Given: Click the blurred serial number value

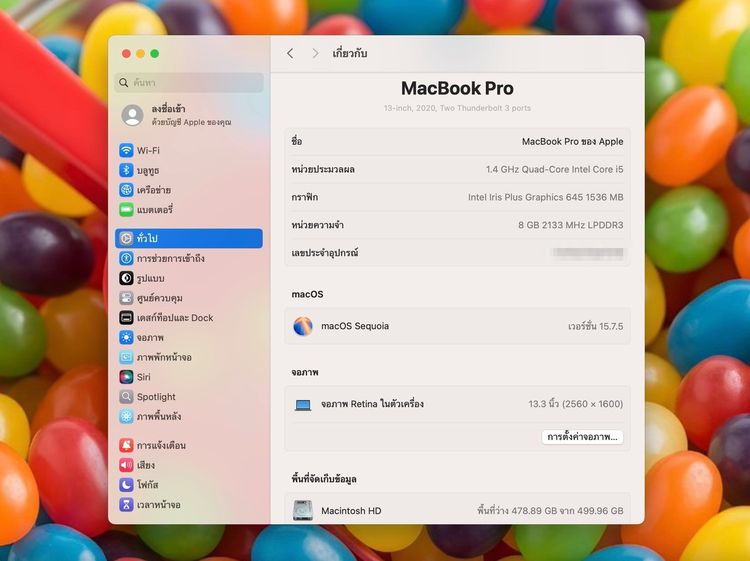Looking at the screenshot, I should [x=588, y=253].
